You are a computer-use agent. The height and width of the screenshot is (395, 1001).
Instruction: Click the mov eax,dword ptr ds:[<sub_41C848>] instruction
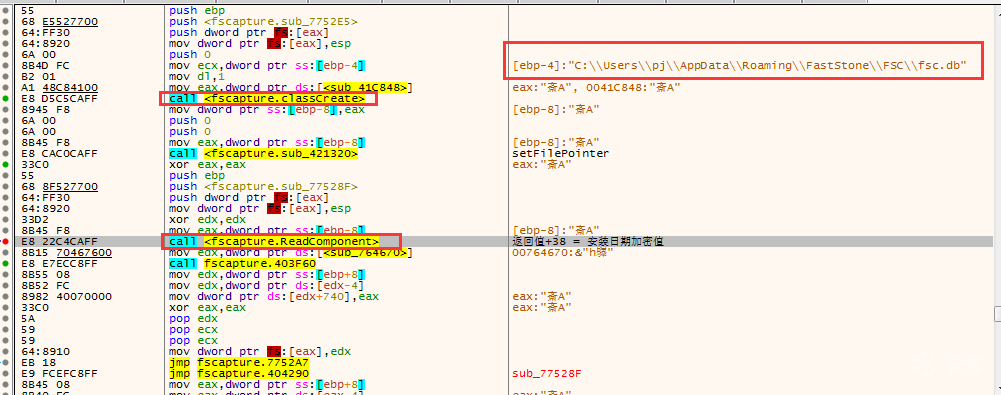tap(290, 87)
